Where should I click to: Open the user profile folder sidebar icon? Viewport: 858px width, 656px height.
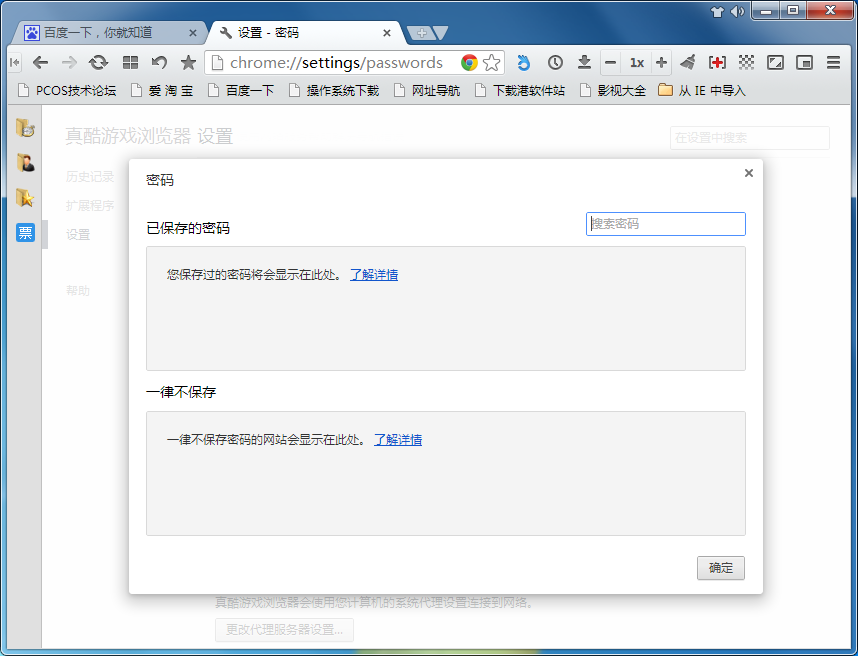[26, 162]
